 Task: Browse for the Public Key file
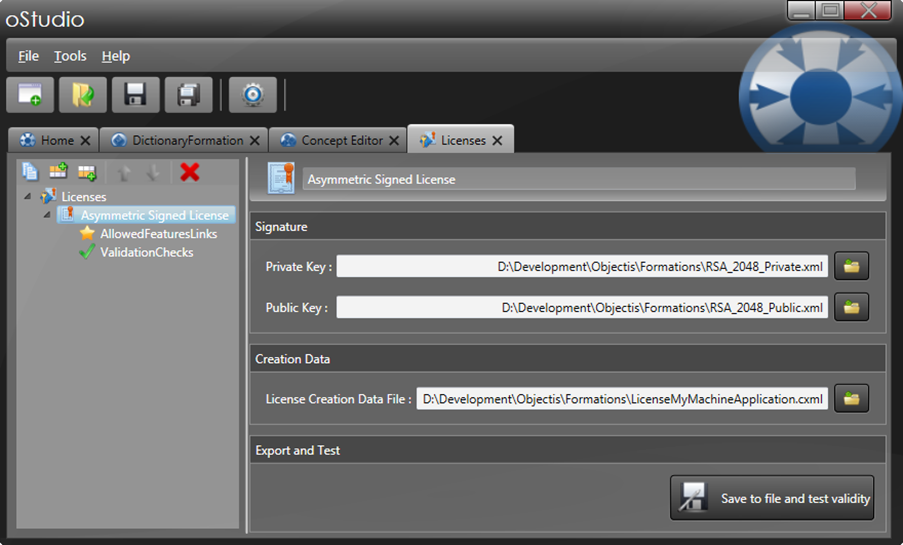coord(851,307)
